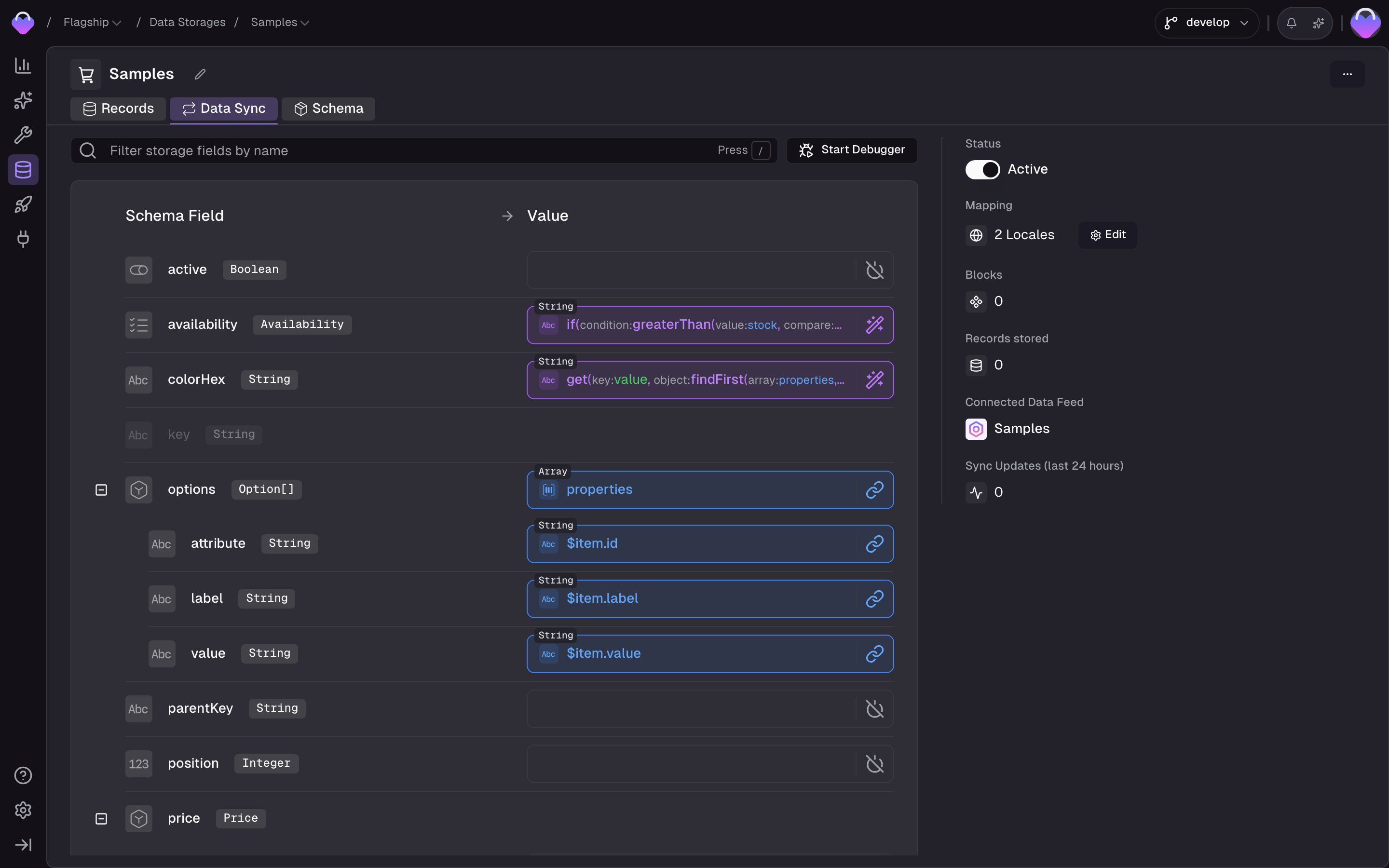1389x868 pixels.
Task: Click the disabled sync icon on active row
Action: (875, 270)
